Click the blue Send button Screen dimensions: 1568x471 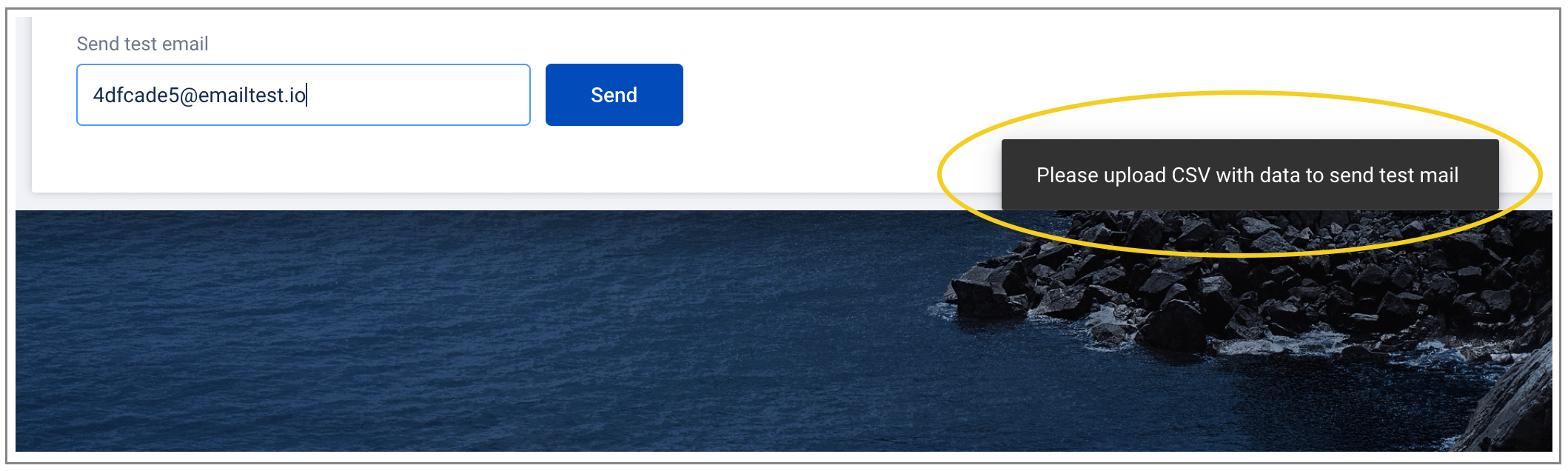[x=614, y=95]
